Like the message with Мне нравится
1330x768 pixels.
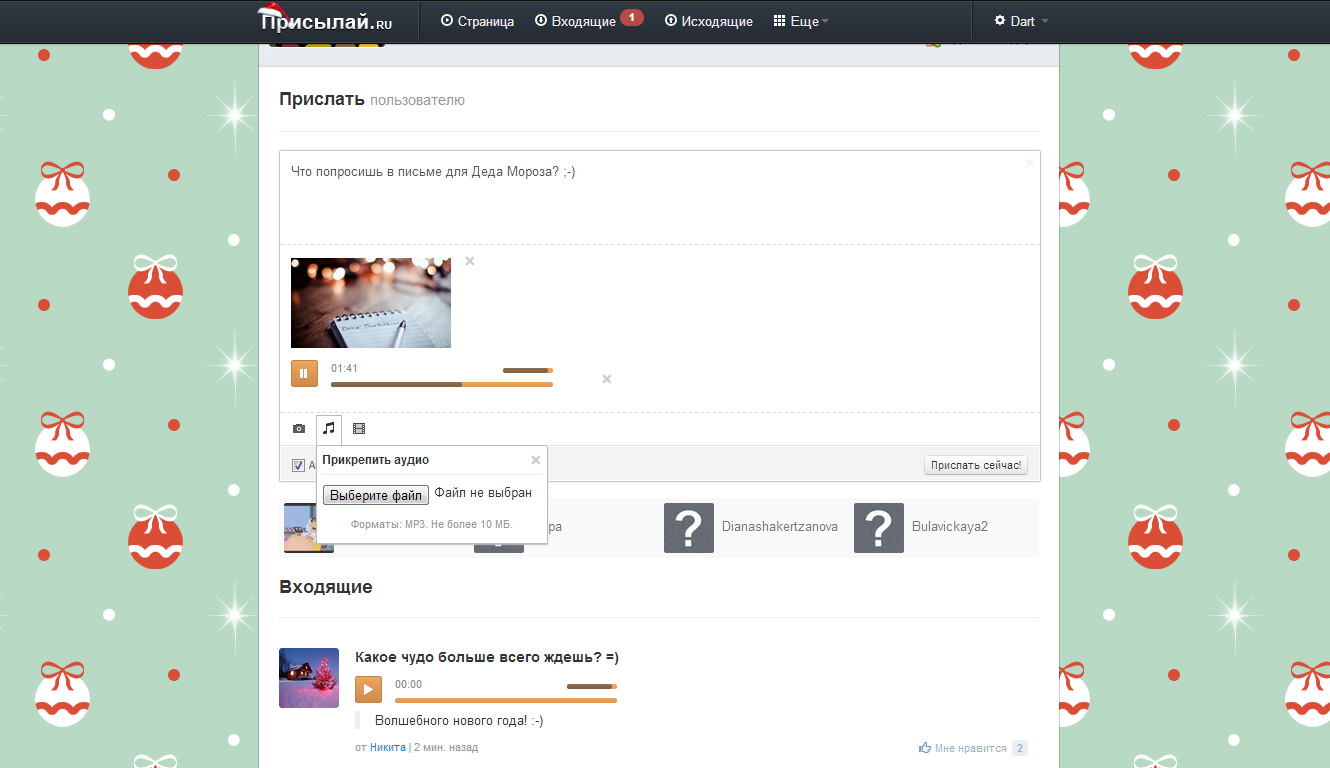[x=963, y=748]
